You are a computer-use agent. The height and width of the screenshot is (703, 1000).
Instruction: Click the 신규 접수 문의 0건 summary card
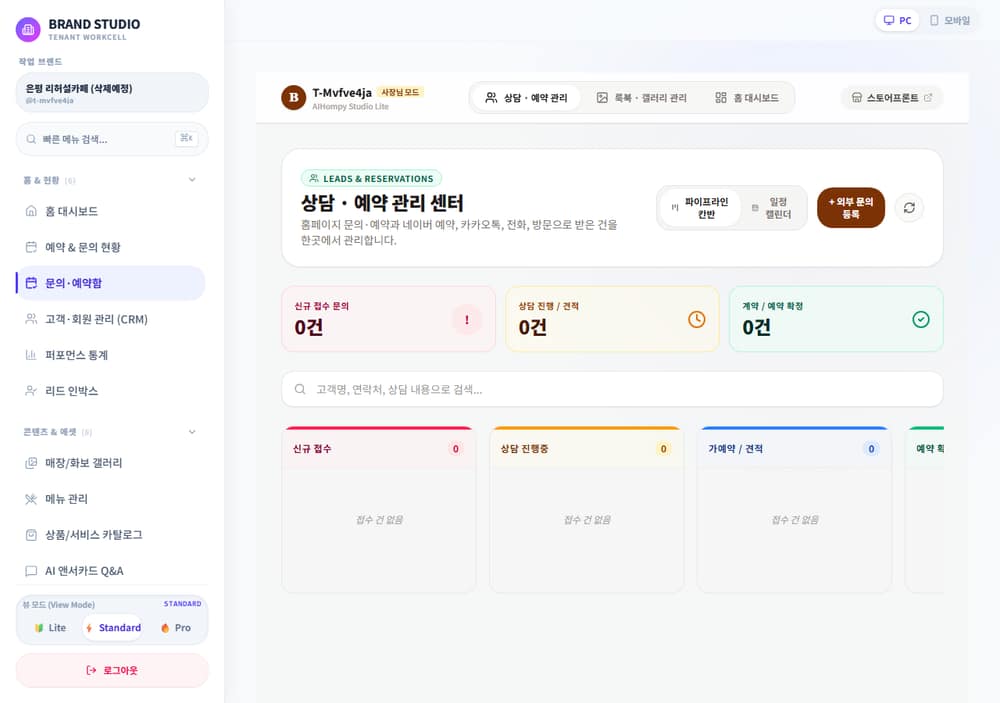(x=388, y=319)
